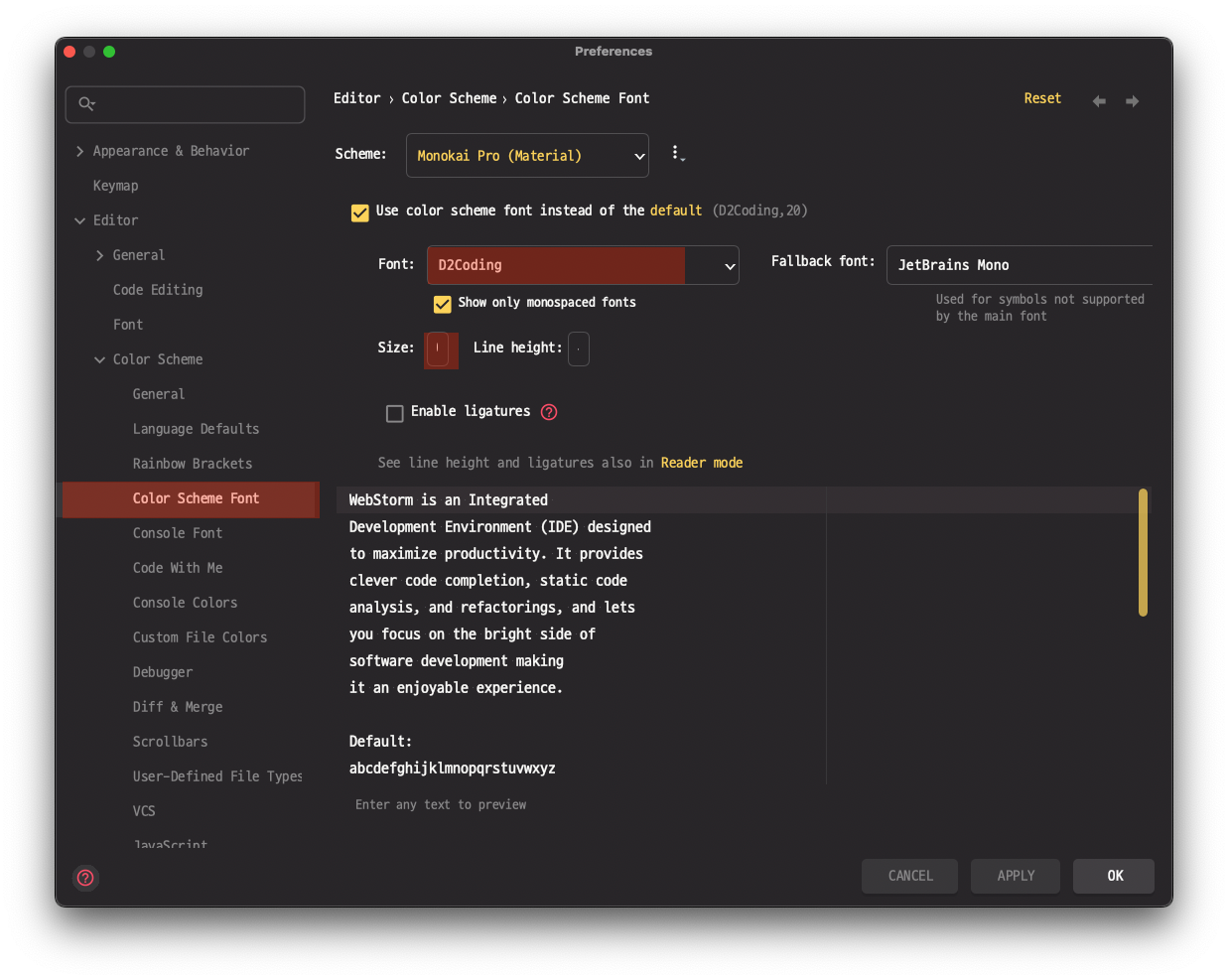1228x980 pixels.
Task: Click the preview line 'Default:'
Action: coord(380,742)
